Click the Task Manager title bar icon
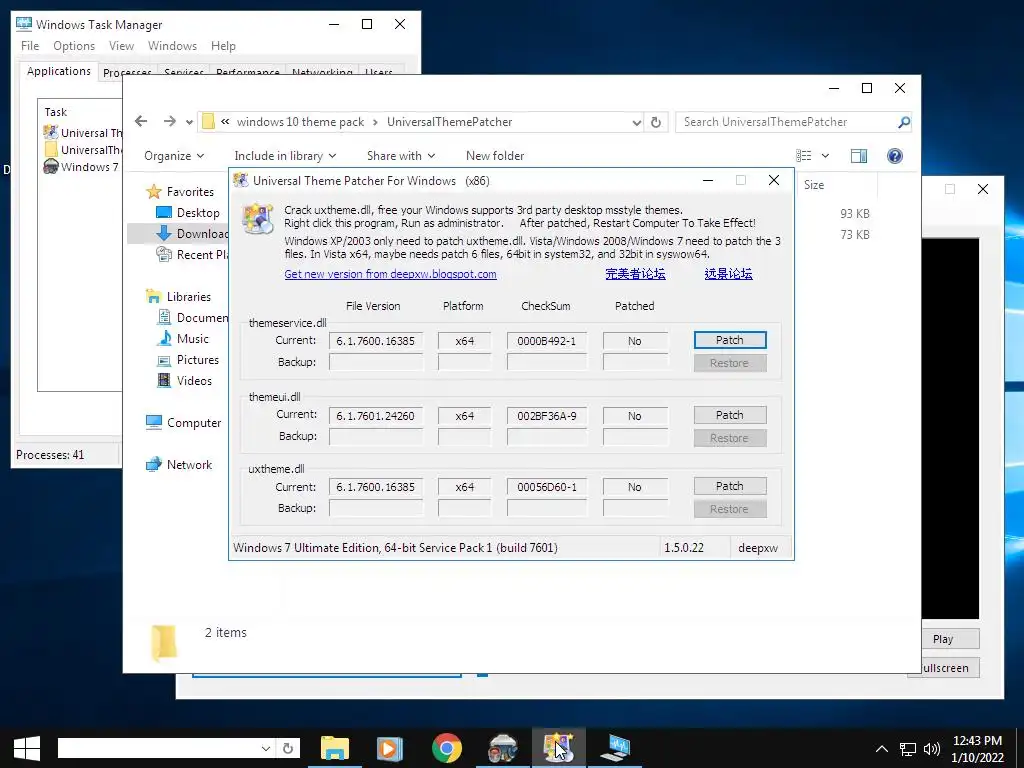The width and height of the screenshot is (1024, 768). (24, 25)
